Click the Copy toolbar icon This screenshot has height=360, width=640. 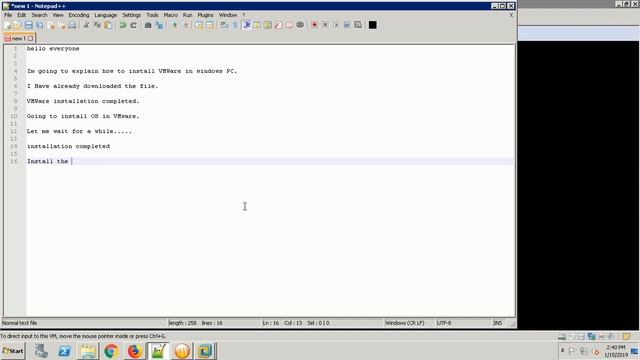[97, 25]
